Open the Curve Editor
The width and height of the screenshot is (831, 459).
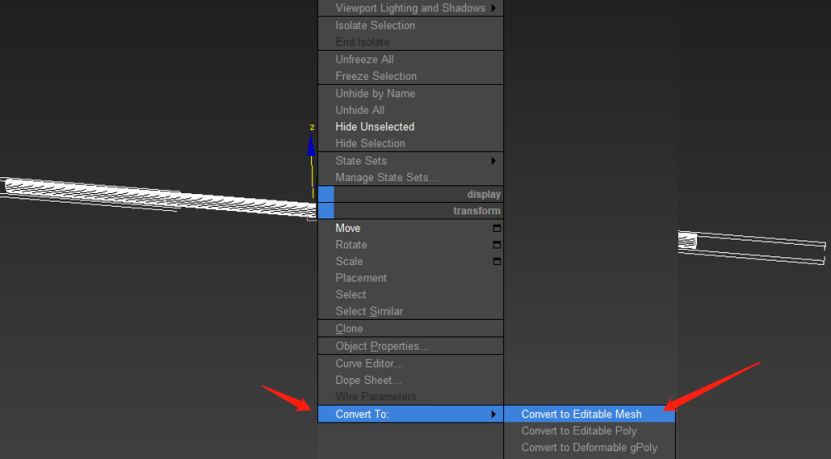410,364
